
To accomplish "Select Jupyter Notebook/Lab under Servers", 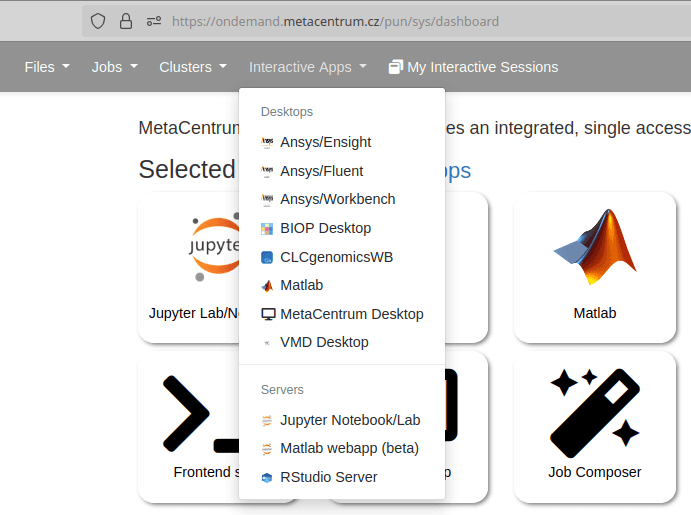I will pyautogui.click(x=349, y=420).
